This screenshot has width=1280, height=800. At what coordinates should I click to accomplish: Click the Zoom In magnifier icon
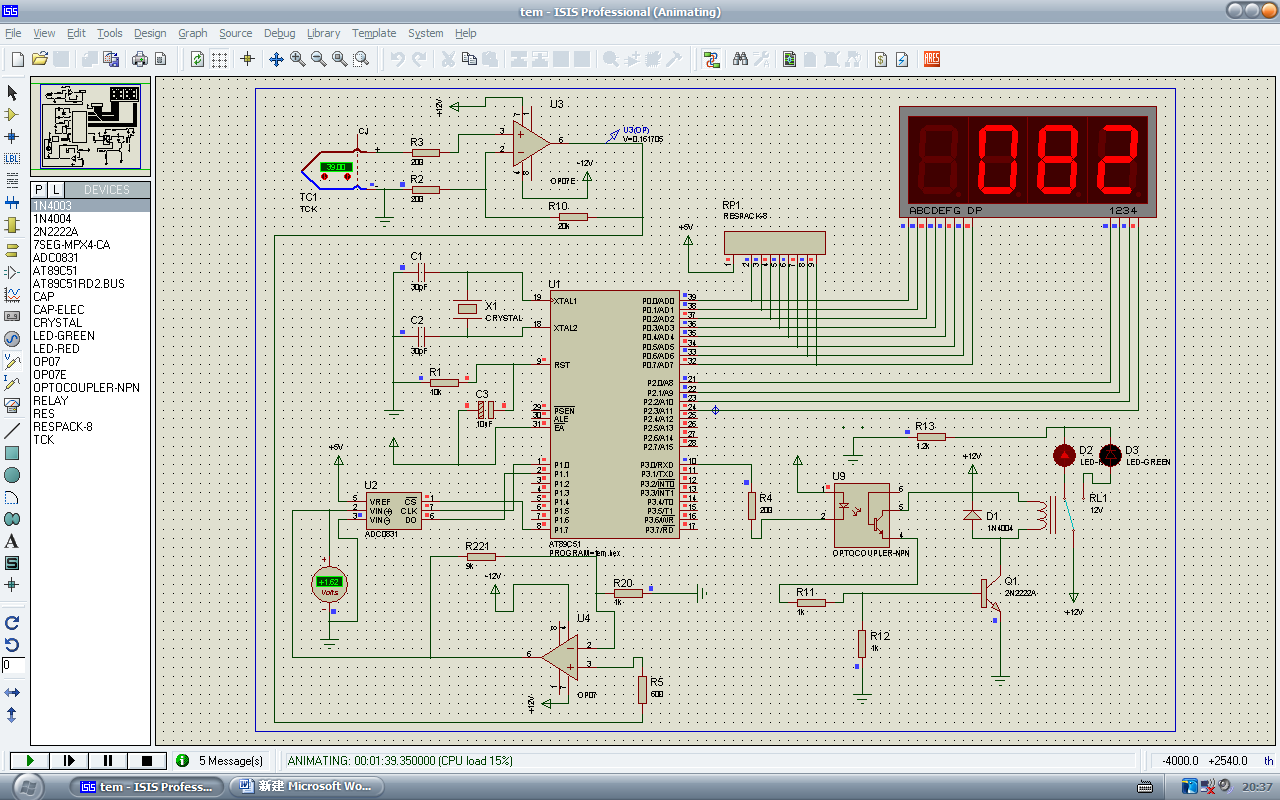click(x=298, y=59)
